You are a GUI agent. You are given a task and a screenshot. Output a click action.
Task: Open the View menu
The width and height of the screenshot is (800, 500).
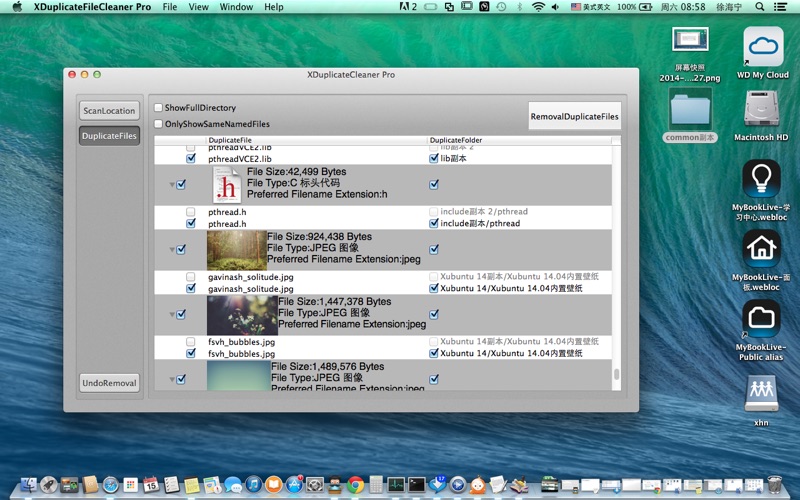pos(198,7)
